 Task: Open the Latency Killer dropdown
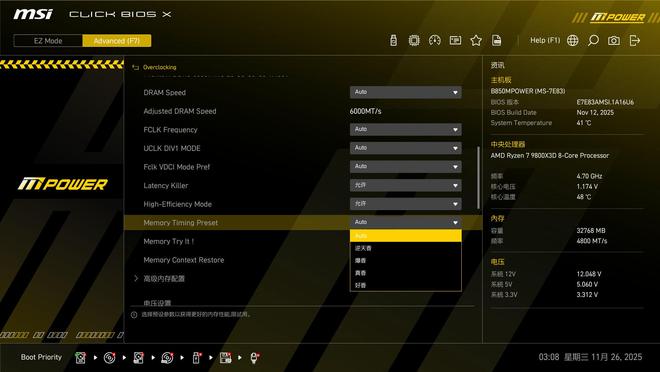pos(405,185)
